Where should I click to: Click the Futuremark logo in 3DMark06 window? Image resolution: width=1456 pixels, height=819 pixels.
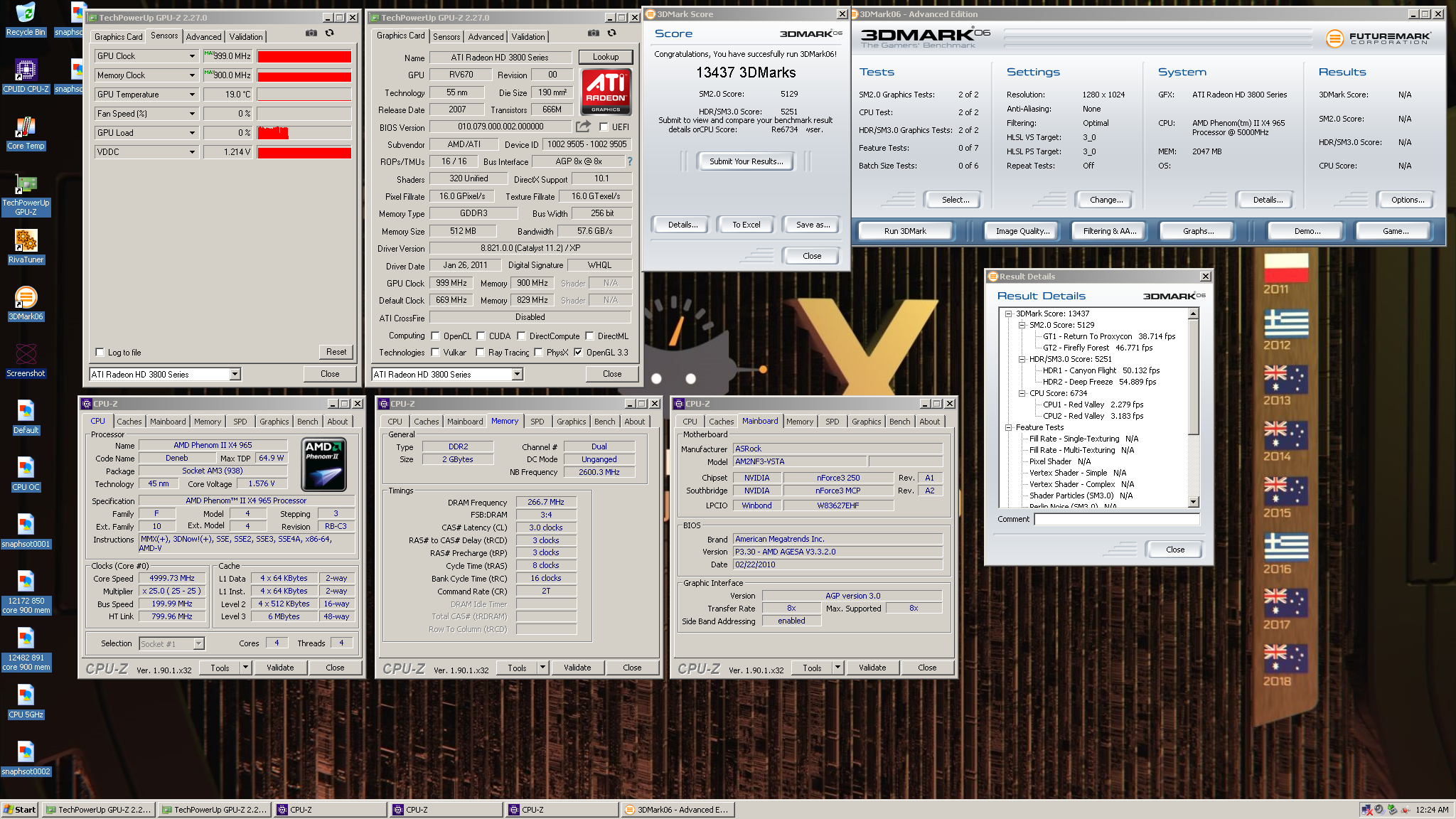point(1378,38)
